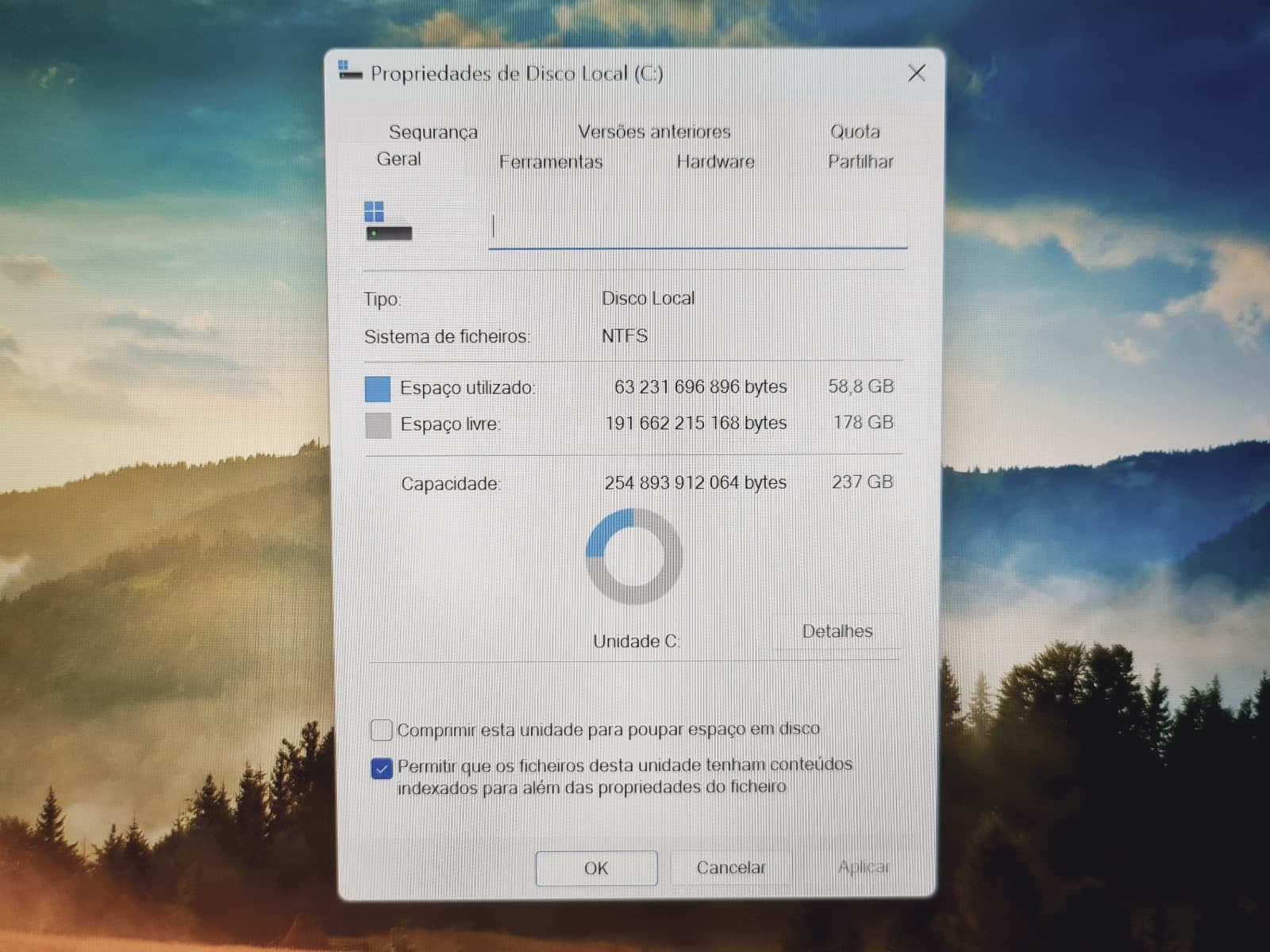Click the gray Espaço livre color square
This screenshot has height=952, width=1270.
point(378,425)
